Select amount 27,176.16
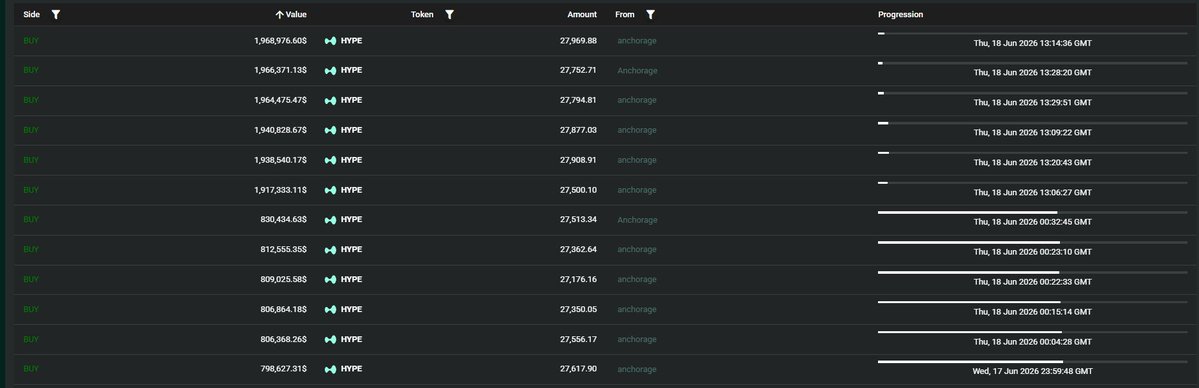This screenshot has width=1199, height=388. [x=578, y=279]
